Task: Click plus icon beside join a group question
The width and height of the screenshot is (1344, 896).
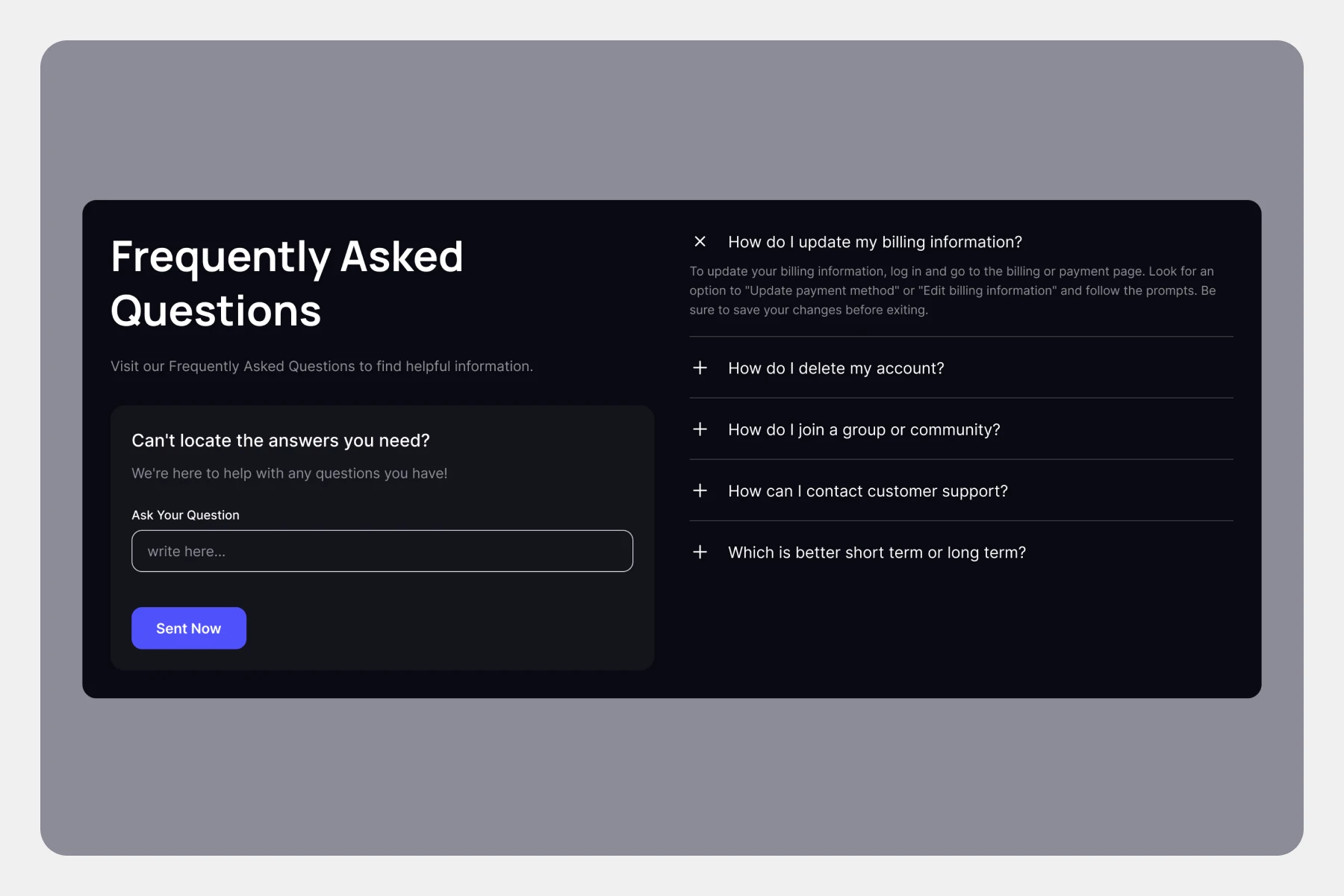Action: [x=700, y=429]
